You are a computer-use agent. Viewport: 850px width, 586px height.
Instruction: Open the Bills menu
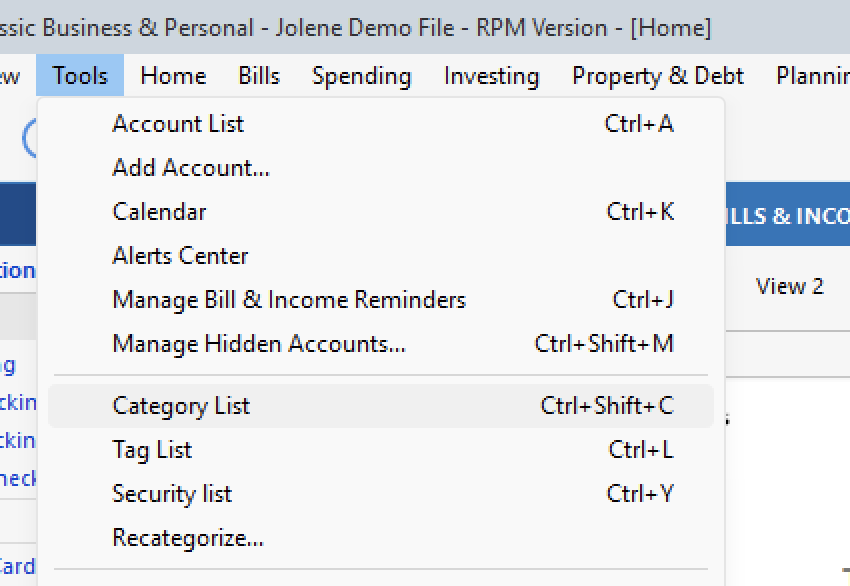click(259, 76)
